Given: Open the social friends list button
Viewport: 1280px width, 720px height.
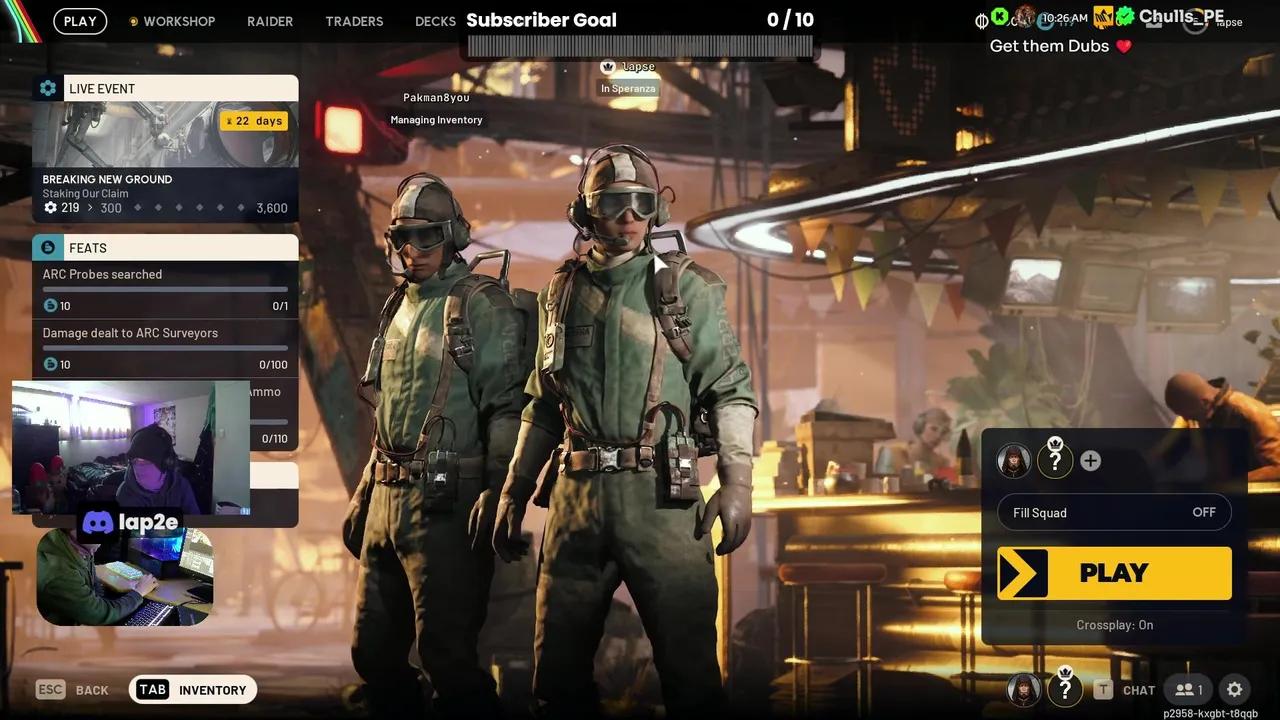Looking at the screenshot, I should pos(1188,690).
